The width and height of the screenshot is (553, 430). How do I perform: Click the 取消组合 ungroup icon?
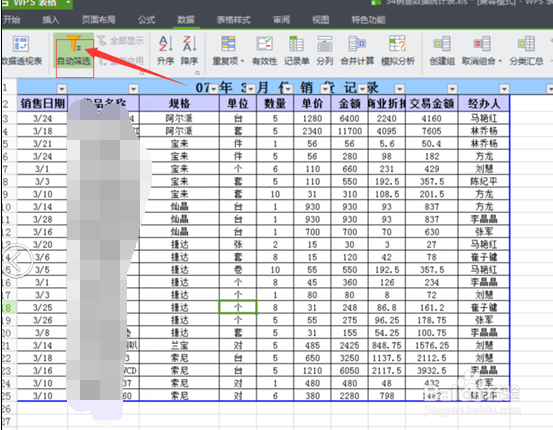[482, 44]
